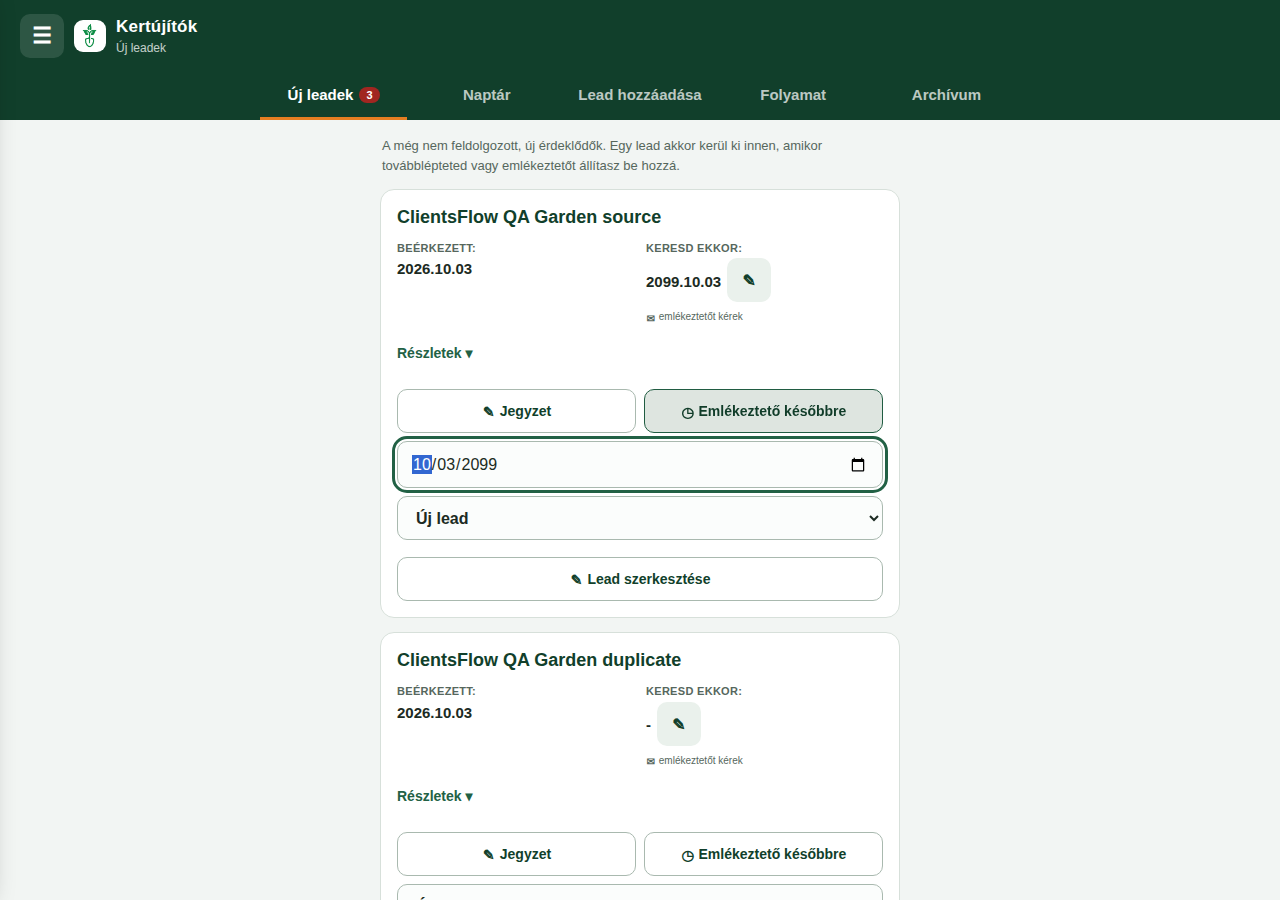Expand Részletek for the duplicate lead
This screenshot has width=1280, height=900.
click(x=435, y=796)
